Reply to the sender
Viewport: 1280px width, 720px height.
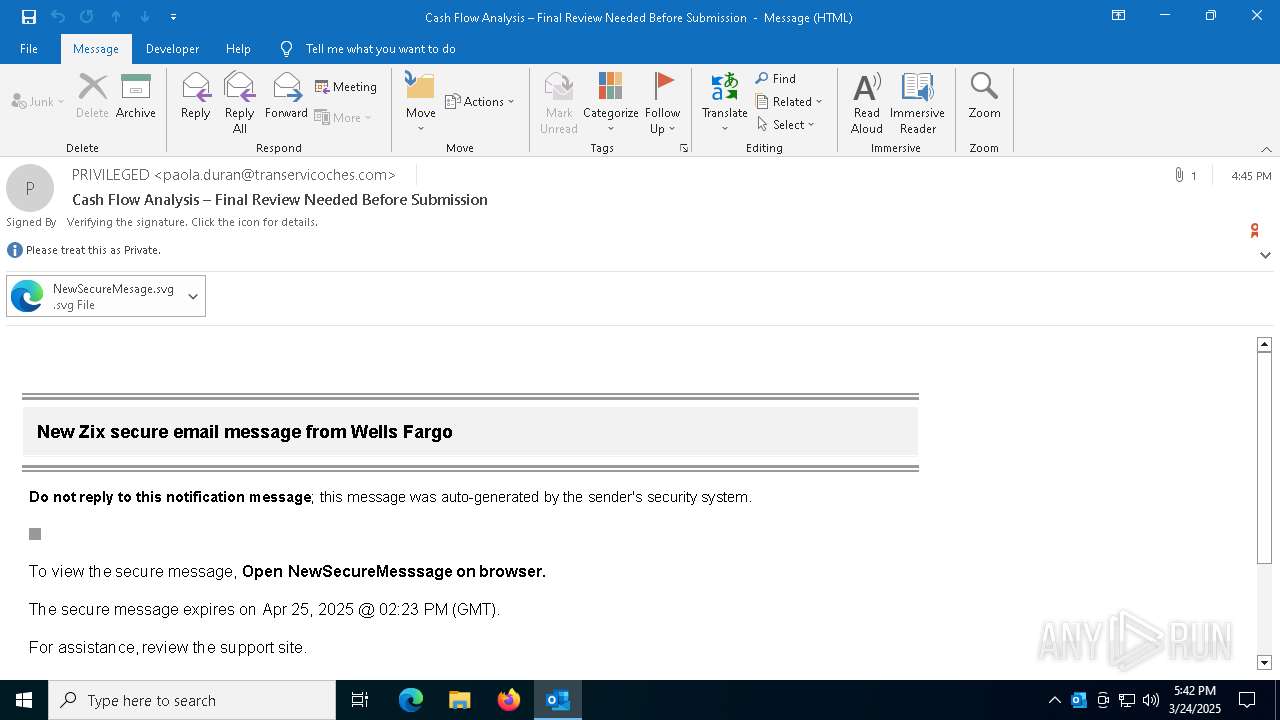[x=196, y=97]
